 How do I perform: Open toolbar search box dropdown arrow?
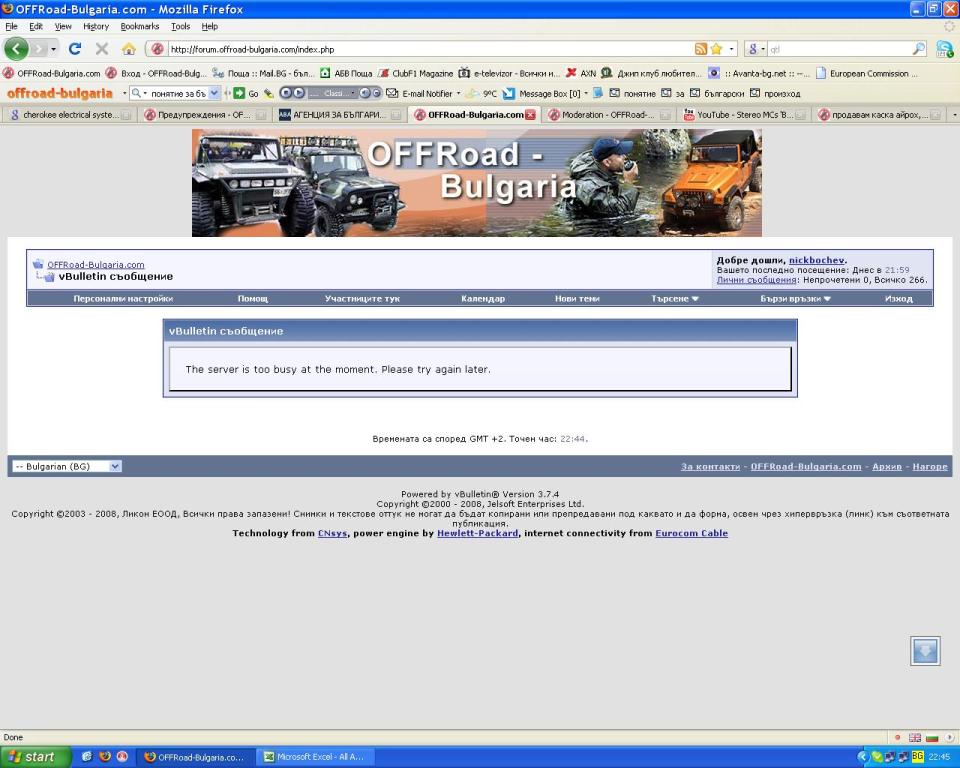pos(214,93)
